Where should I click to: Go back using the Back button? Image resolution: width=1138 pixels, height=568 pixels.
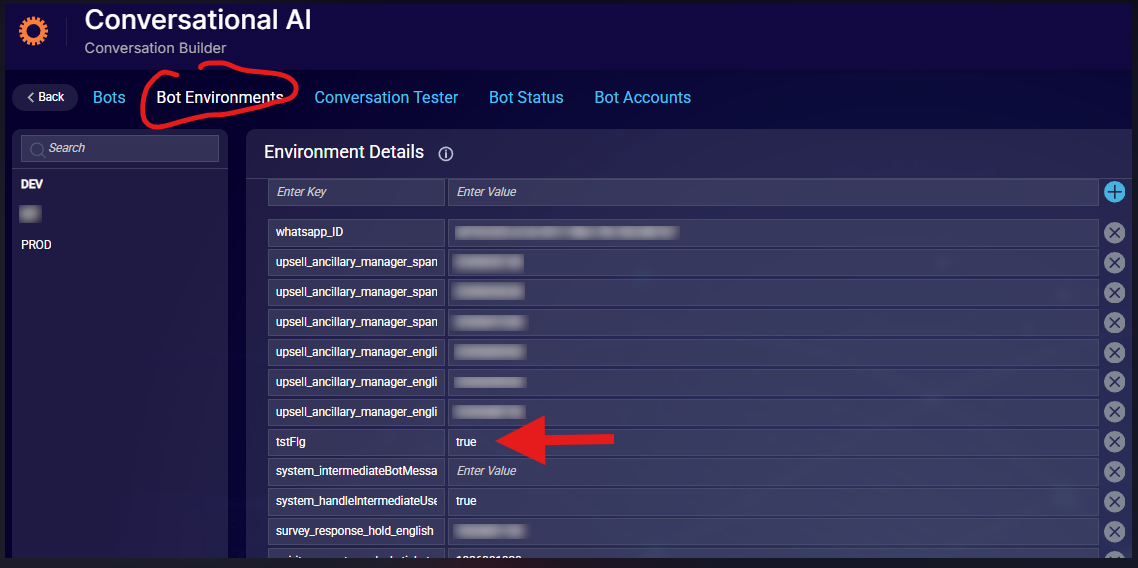coord(45,97)
